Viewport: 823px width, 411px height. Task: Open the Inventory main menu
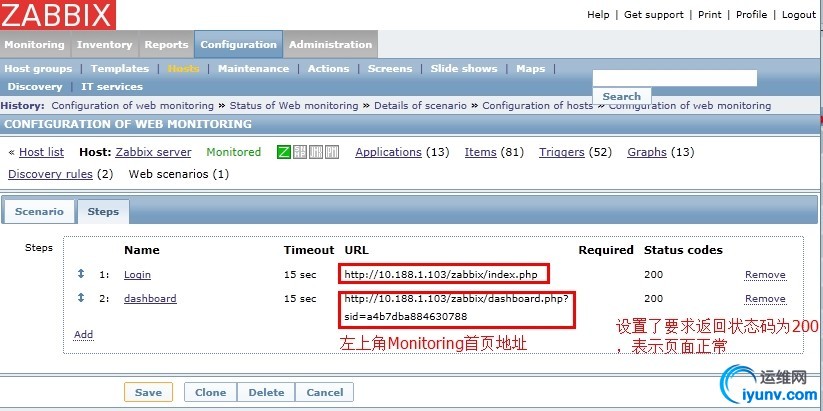tap(104, 45)
